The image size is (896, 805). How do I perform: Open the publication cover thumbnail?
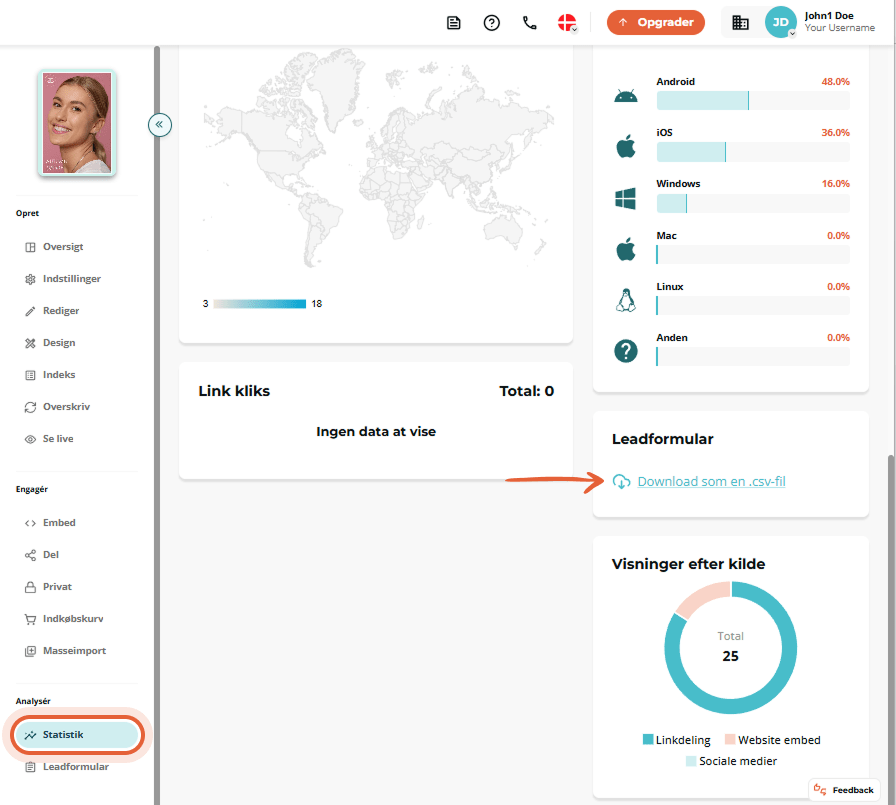[x=77, y=123]
